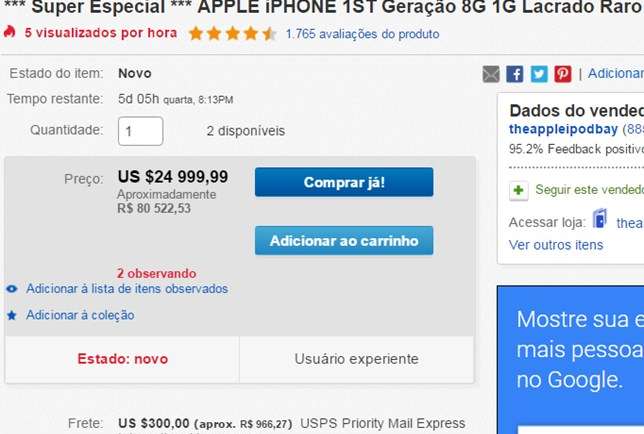
Task: Click Adicionar à coleção link
Action: click(x=80, y=315)
